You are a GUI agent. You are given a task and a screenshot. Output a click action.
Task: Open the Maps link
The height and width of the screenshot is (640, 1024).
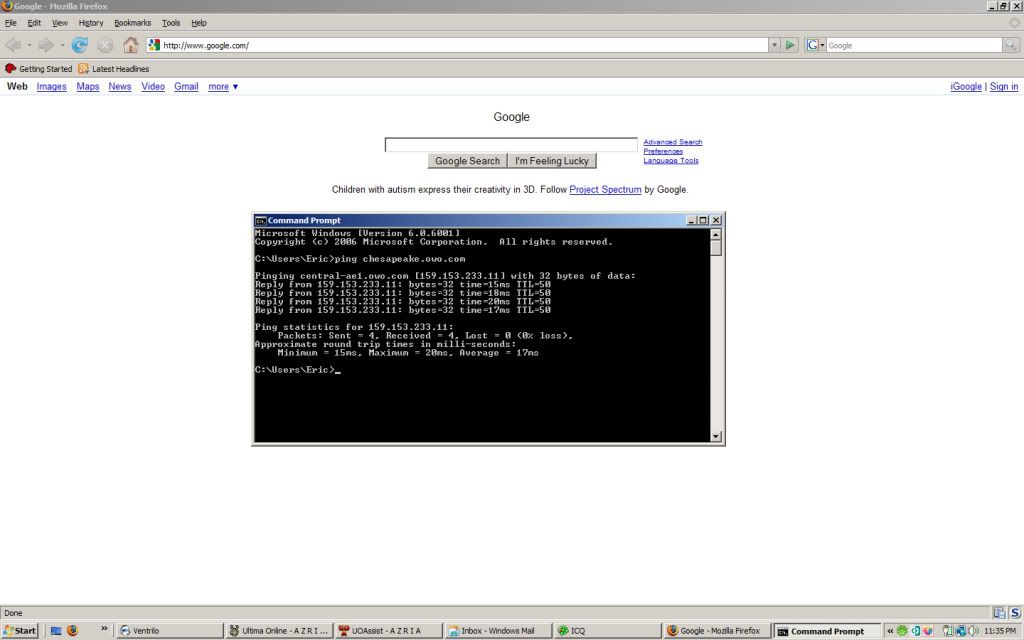point(88,86)
